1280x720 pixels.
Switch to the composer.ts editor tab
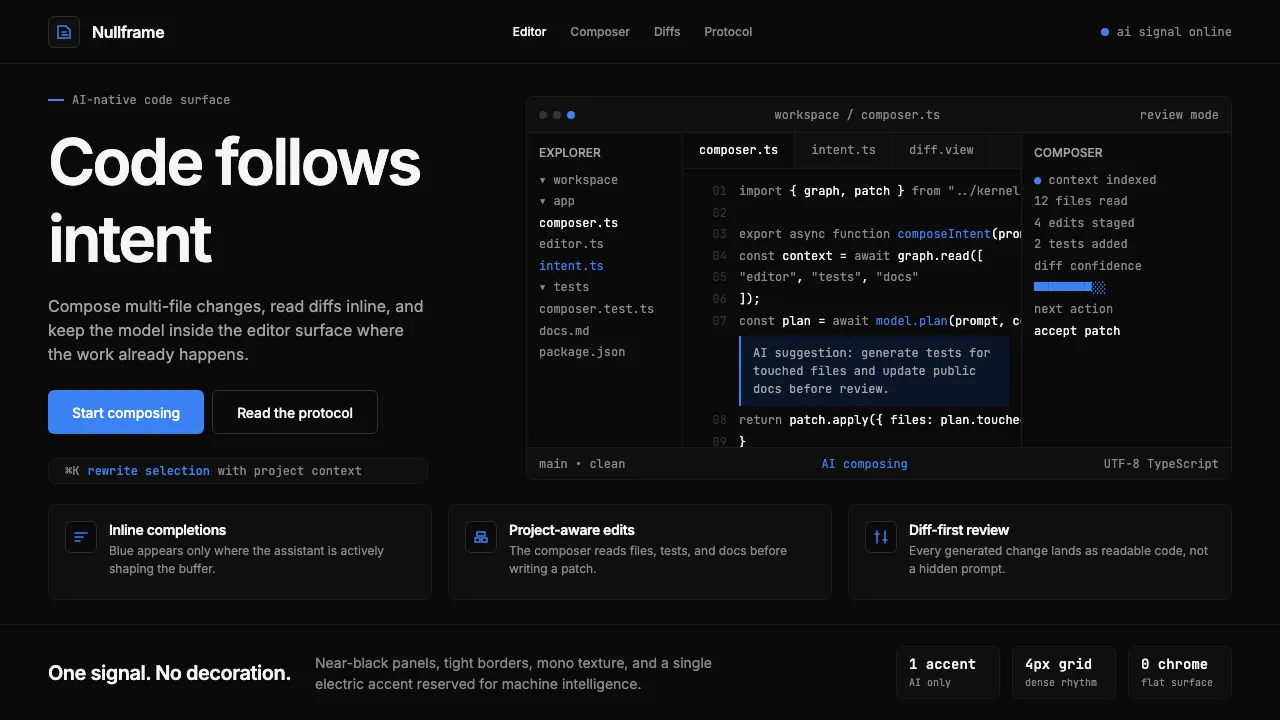[739, 150]
